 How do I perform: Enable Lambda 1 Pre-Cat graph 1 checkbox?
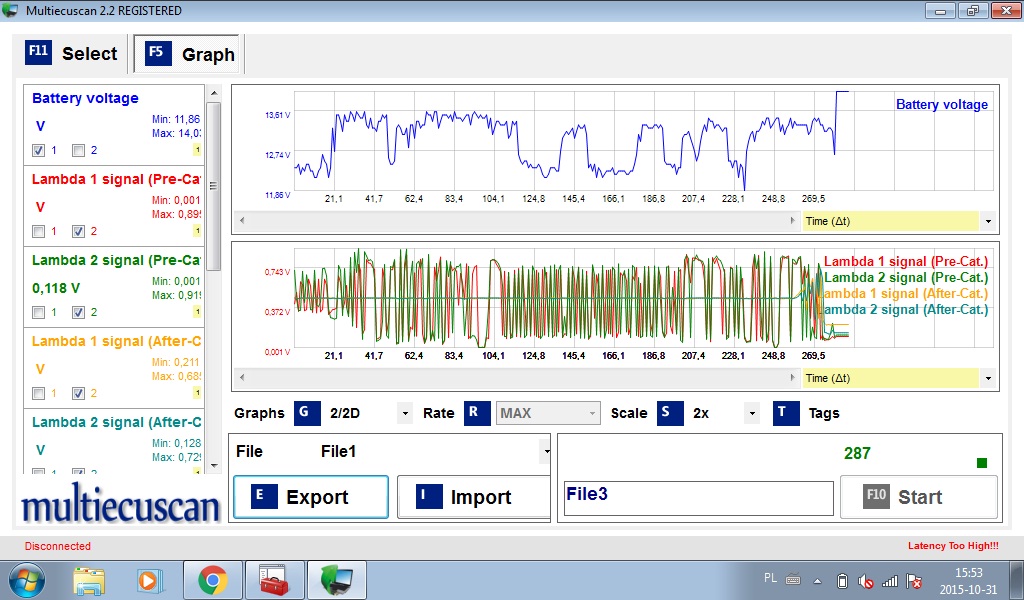click(x=38, y=231)
